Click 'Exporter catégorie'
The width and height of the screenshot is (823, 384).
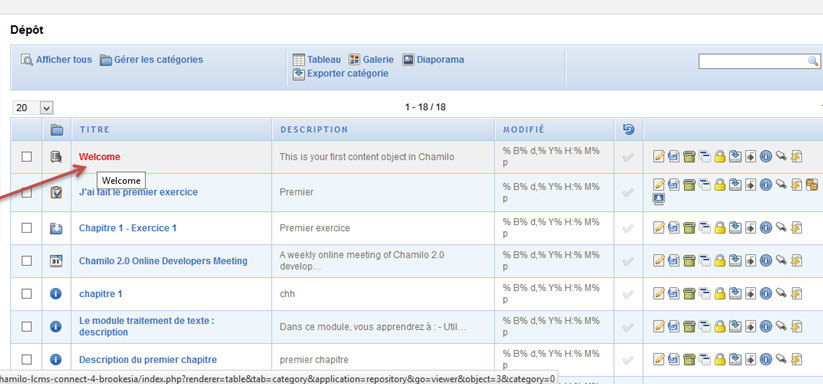[x=341, y=74]
